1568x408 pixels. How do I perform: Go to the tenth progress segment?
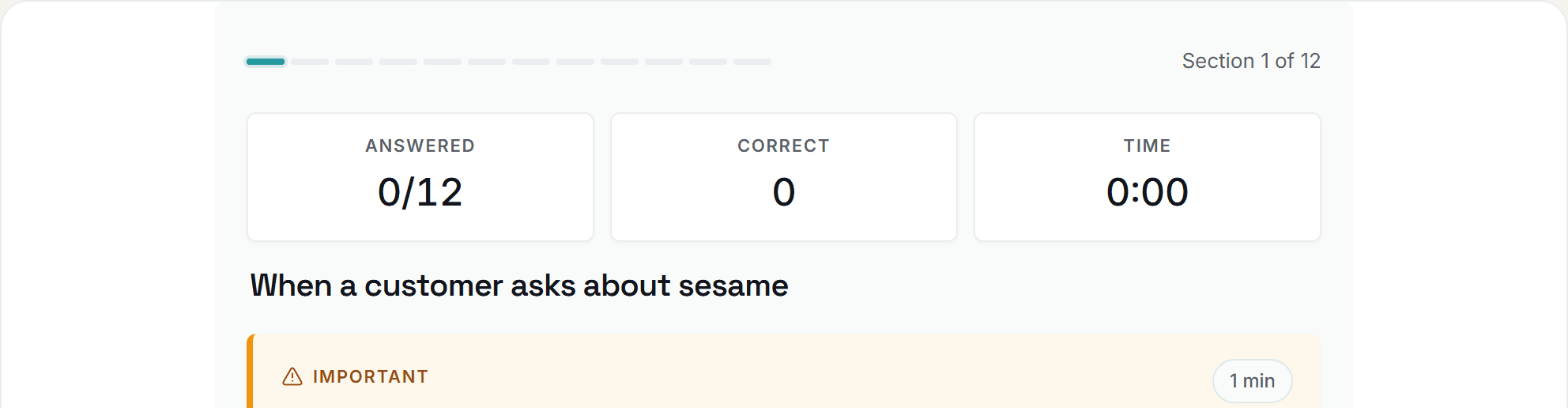(664, 61)
